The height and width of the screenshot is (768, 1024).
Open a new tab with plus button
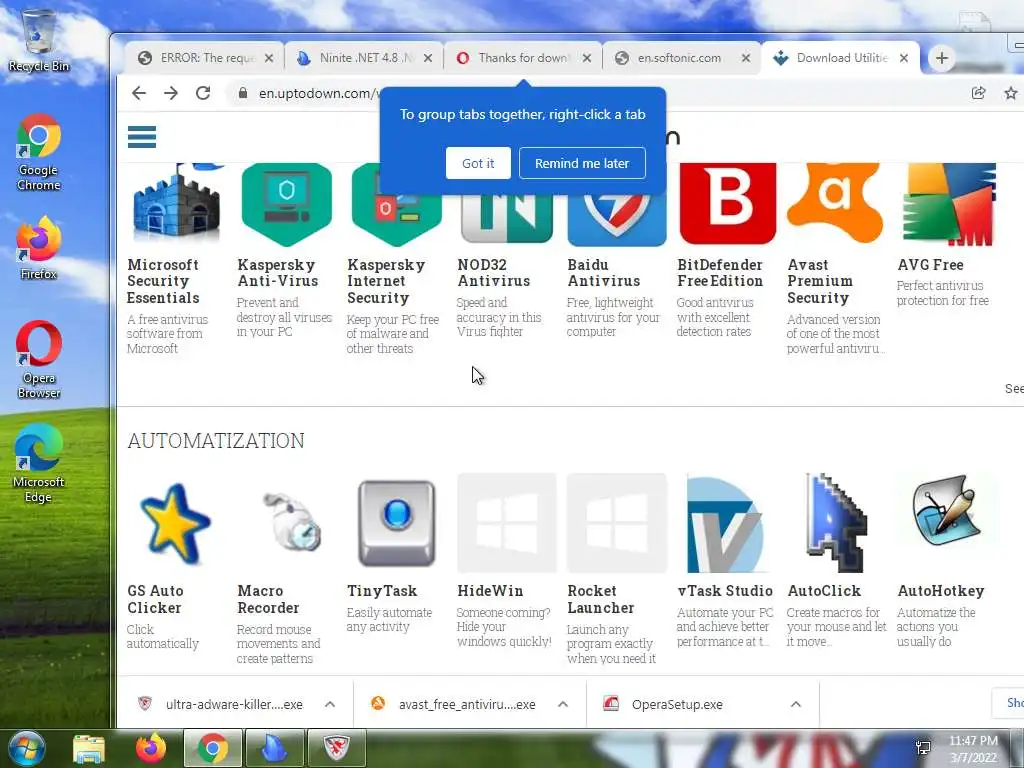click(942, 58)
